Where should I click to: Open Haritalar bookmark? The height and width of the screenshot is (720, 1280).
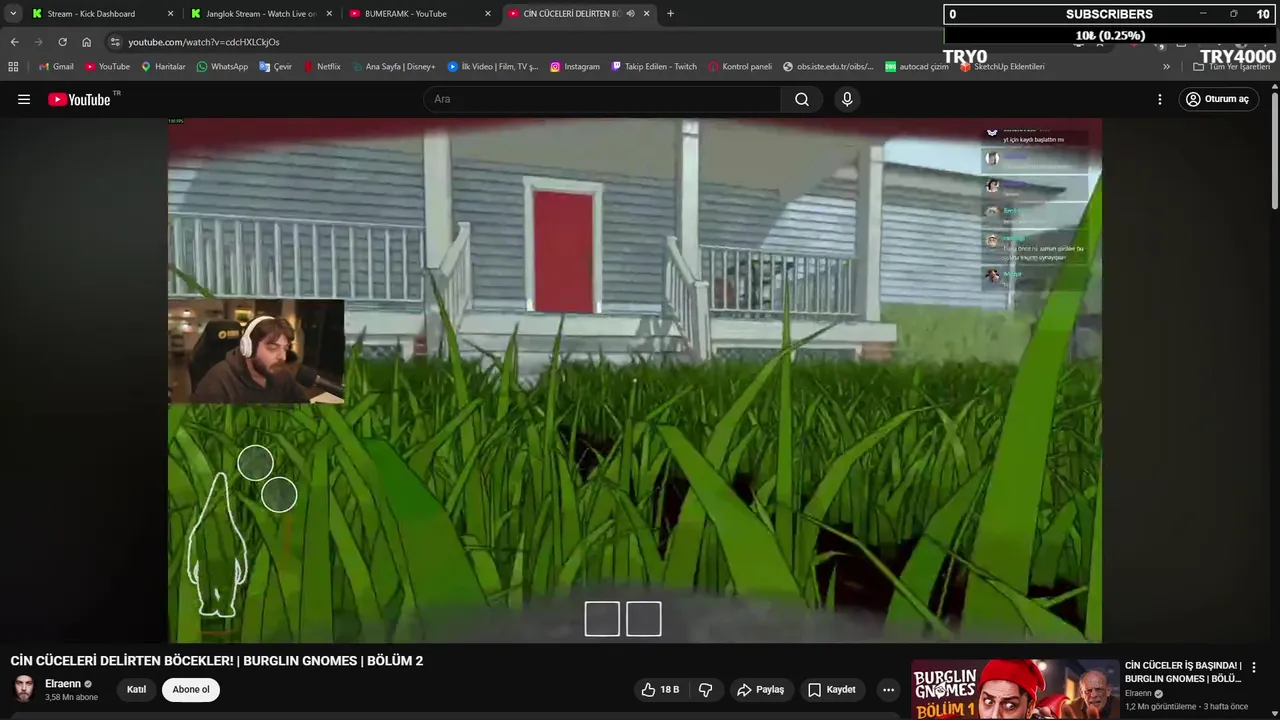(x=163, y=67)
